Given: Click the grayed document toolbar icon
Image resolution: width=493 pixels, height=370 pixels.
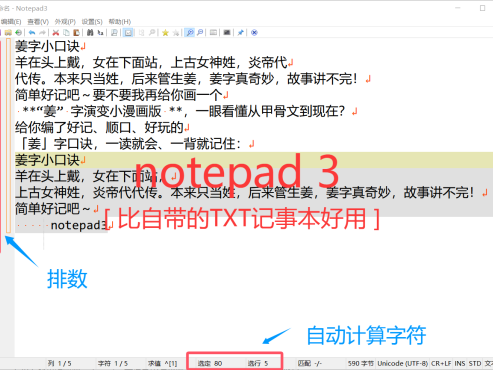Looking at the screenshot, I should 142,33.
